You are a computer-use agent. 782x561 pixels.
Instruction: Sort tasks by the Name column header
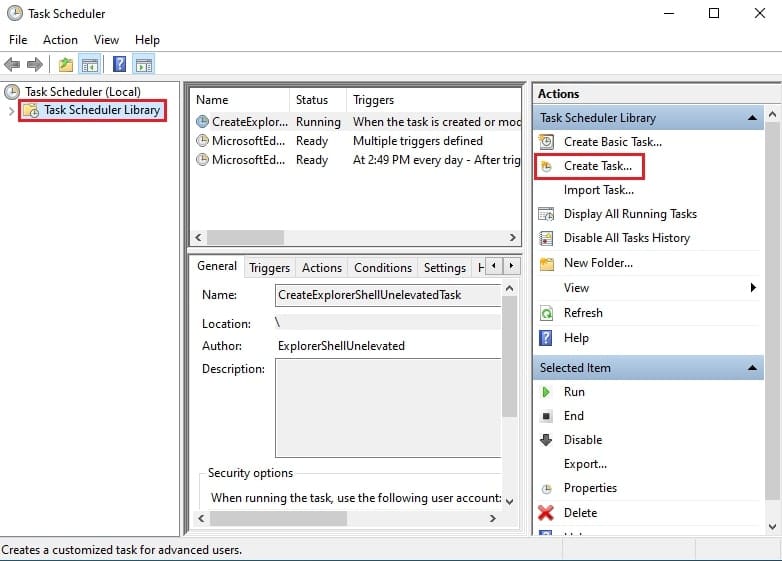pyautogui.click(x=240, y=100)
